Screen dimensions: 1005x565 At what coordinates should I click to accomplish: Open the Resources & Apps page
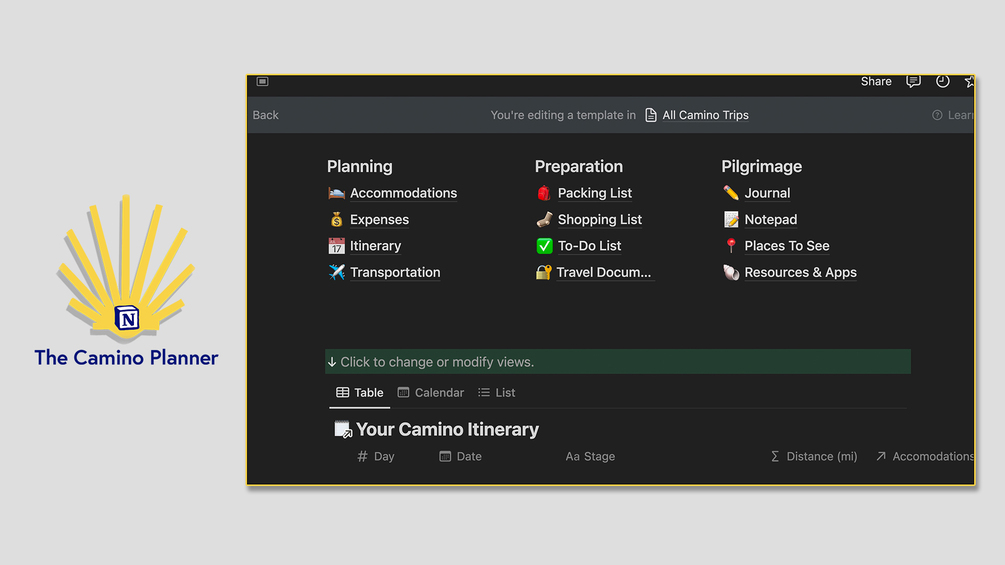(x=800, y=272)
